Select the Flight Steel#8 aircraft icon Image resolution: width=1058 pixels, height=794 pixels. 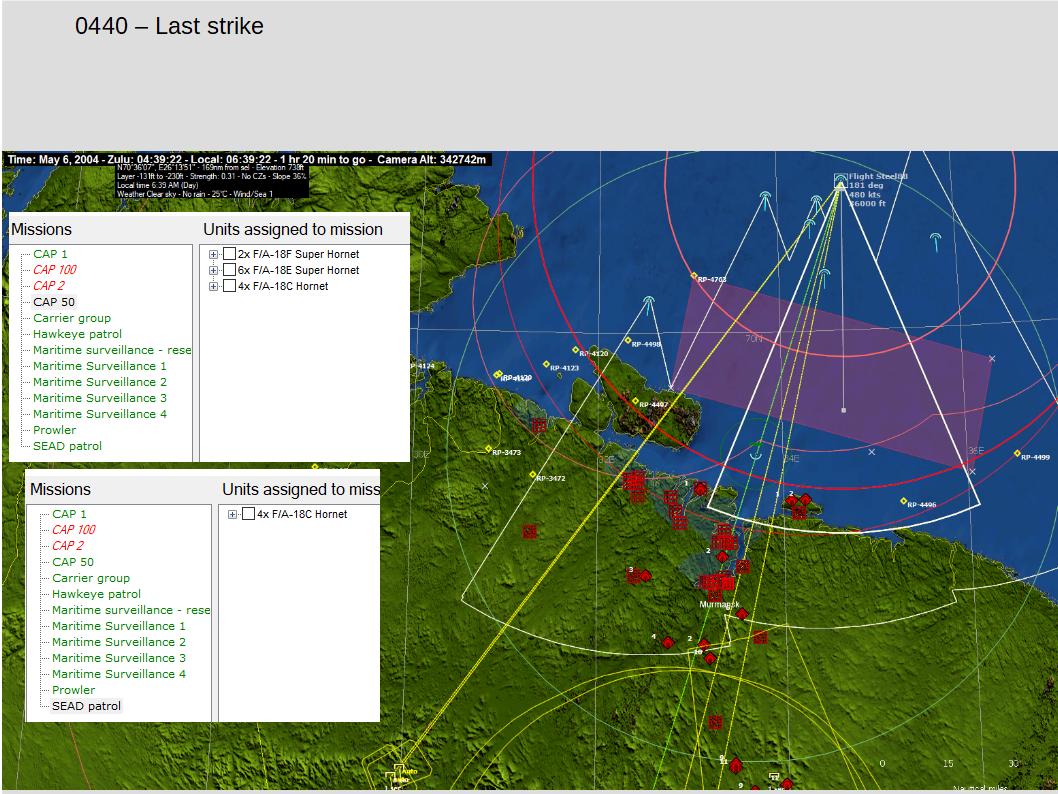pos(840,180)
